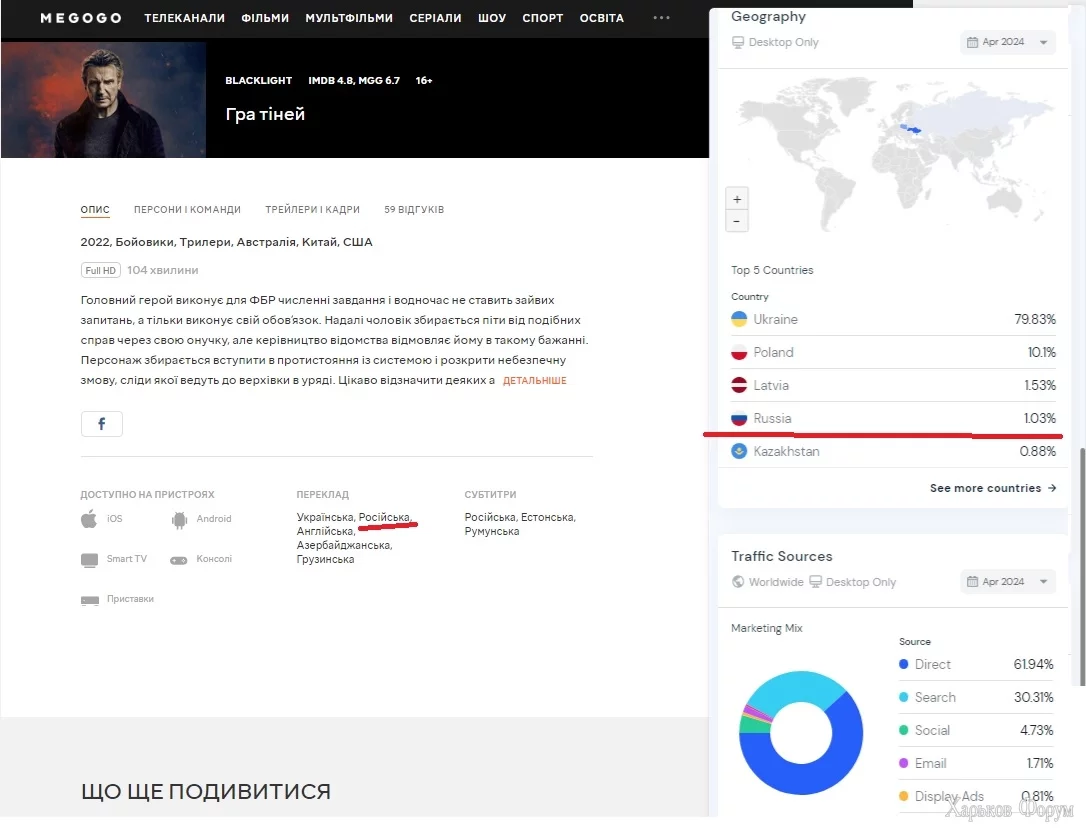Click the blue Direct source color dot

tap(903, 664)
